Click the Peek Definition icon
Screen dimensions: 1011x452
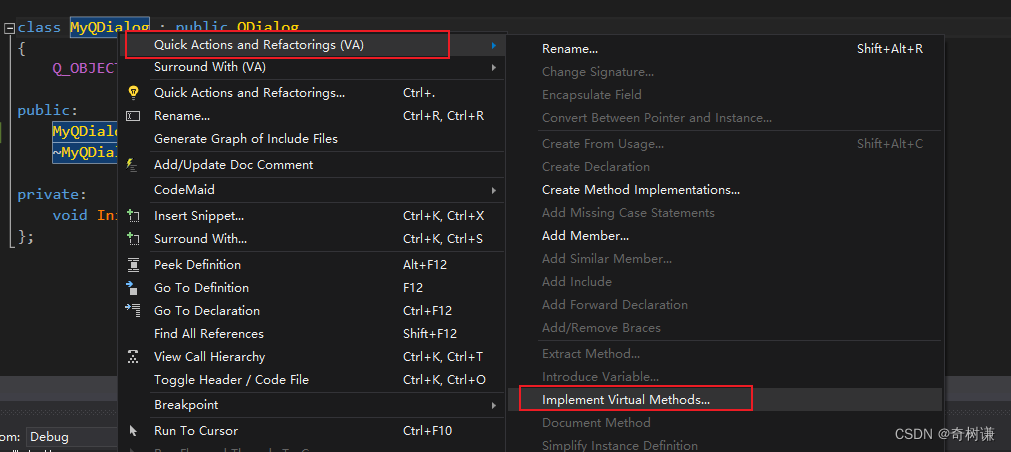click(x=133, y=264)
